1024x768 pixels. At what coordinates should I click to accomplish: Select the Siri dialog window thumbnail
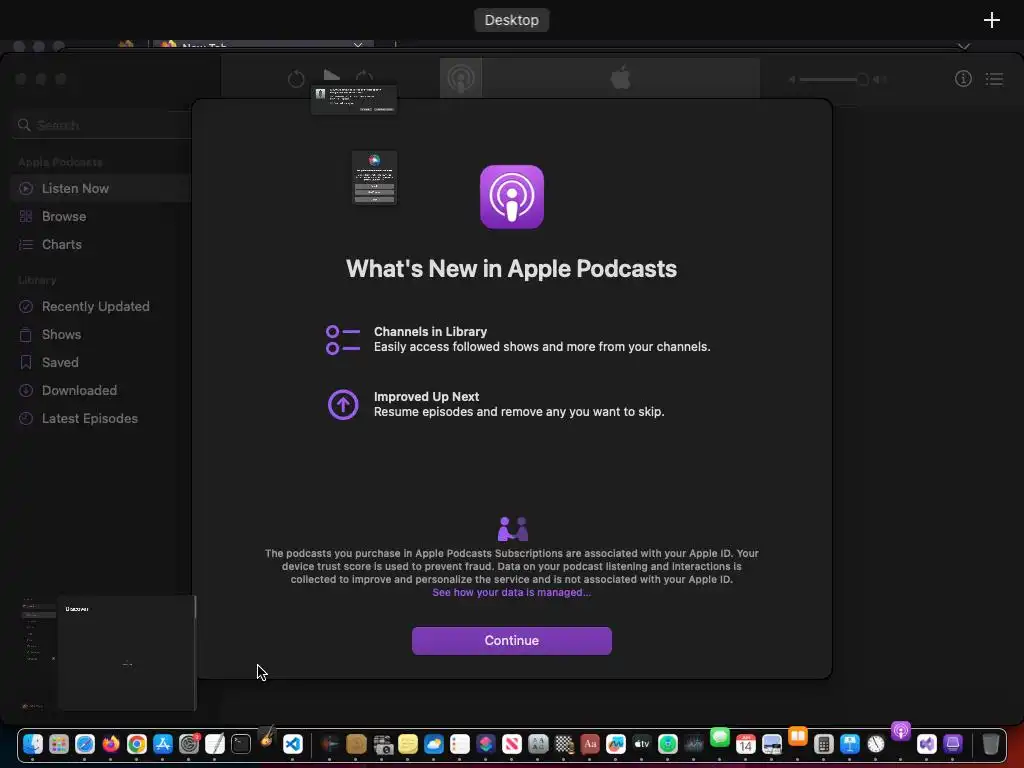[x=374, y=178]
